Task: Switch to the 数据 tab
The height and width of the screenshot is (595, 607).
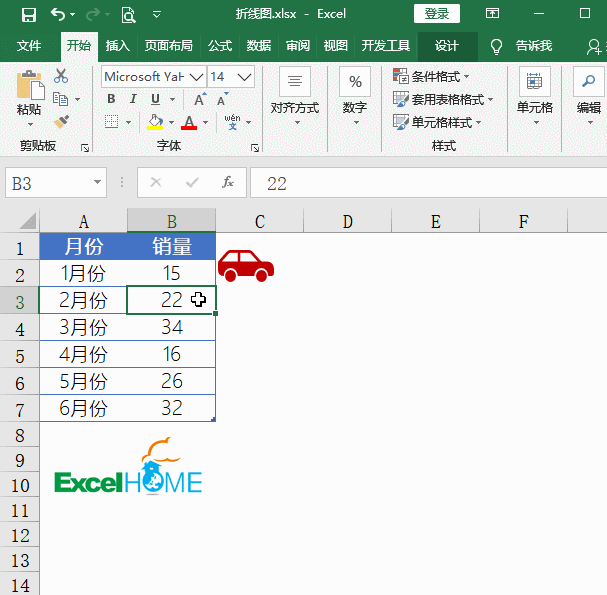Action: 259,46
